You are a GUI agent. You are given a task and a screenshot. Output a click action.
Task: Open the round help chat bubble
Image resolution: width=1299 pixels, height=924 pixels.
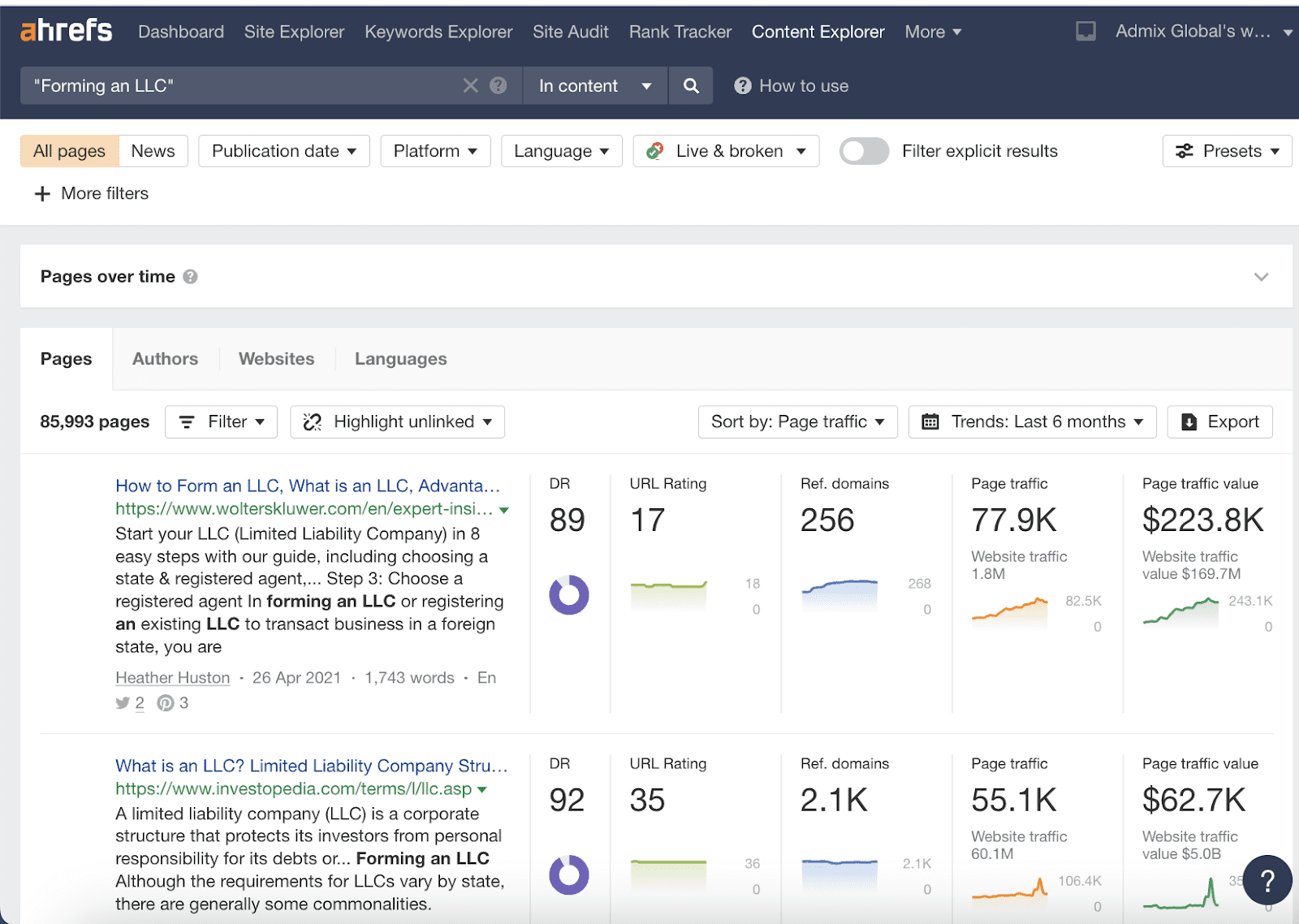(1267, 880)
